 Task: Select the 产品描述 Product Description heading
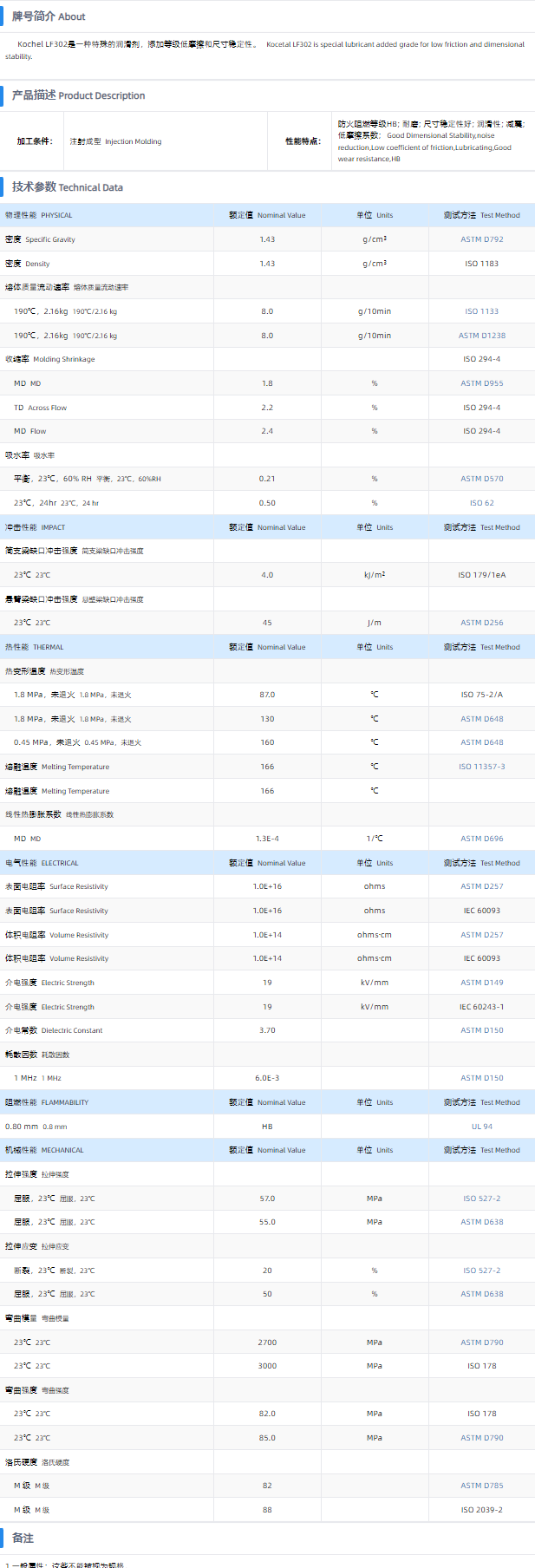[78, 95]
